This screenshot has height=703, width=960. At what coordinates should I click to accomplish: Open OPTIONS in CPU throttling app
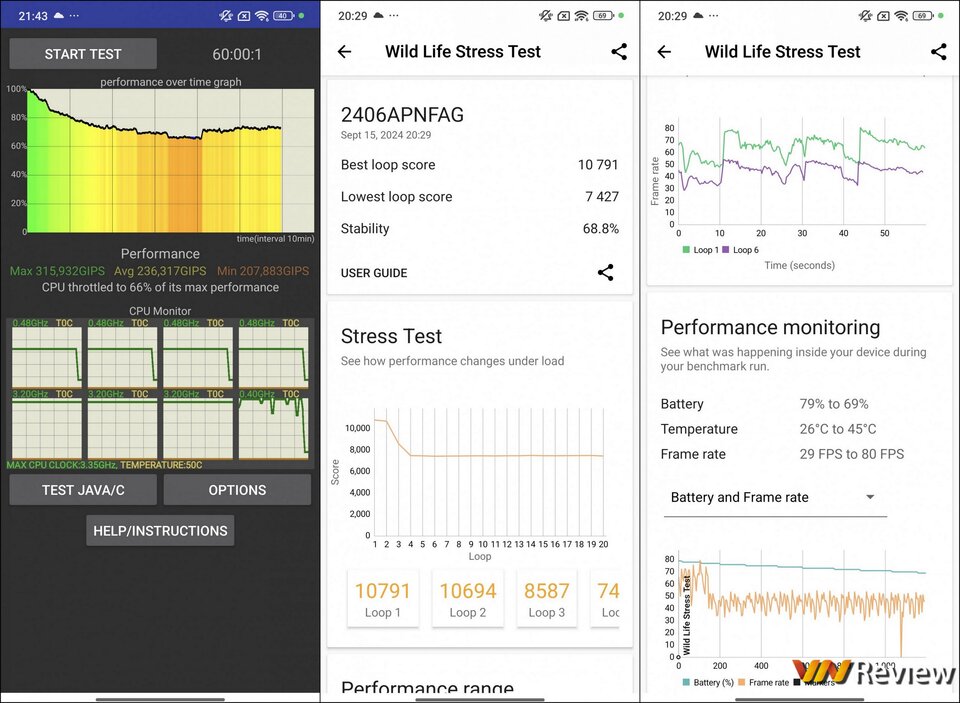point(237,490)
